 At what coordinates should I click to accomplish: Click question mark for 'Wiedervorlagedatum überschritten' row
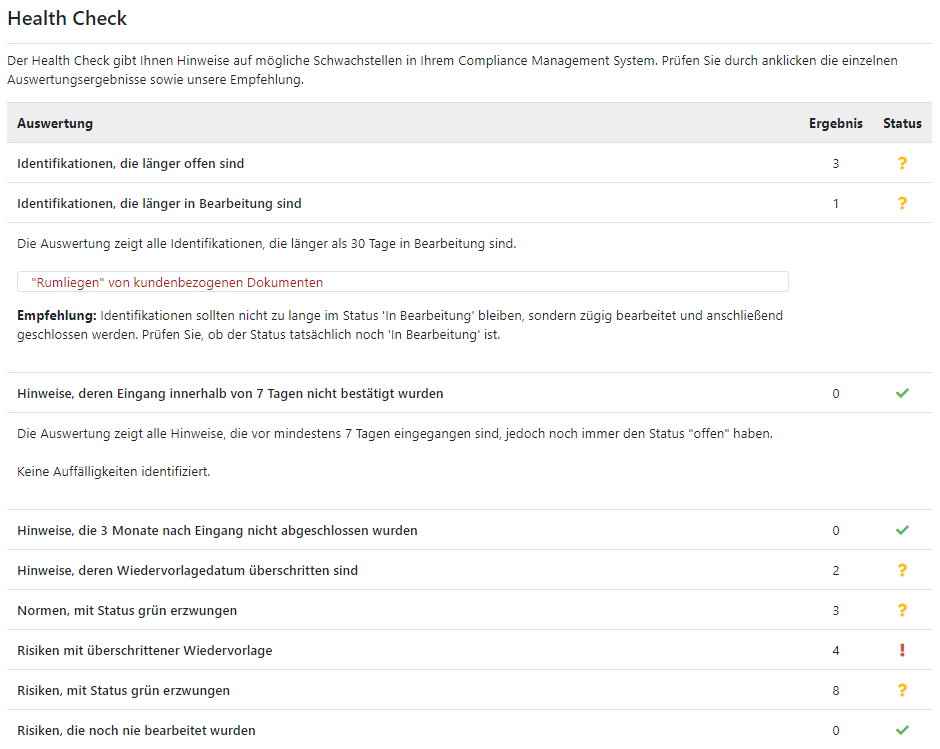(902, 570)
